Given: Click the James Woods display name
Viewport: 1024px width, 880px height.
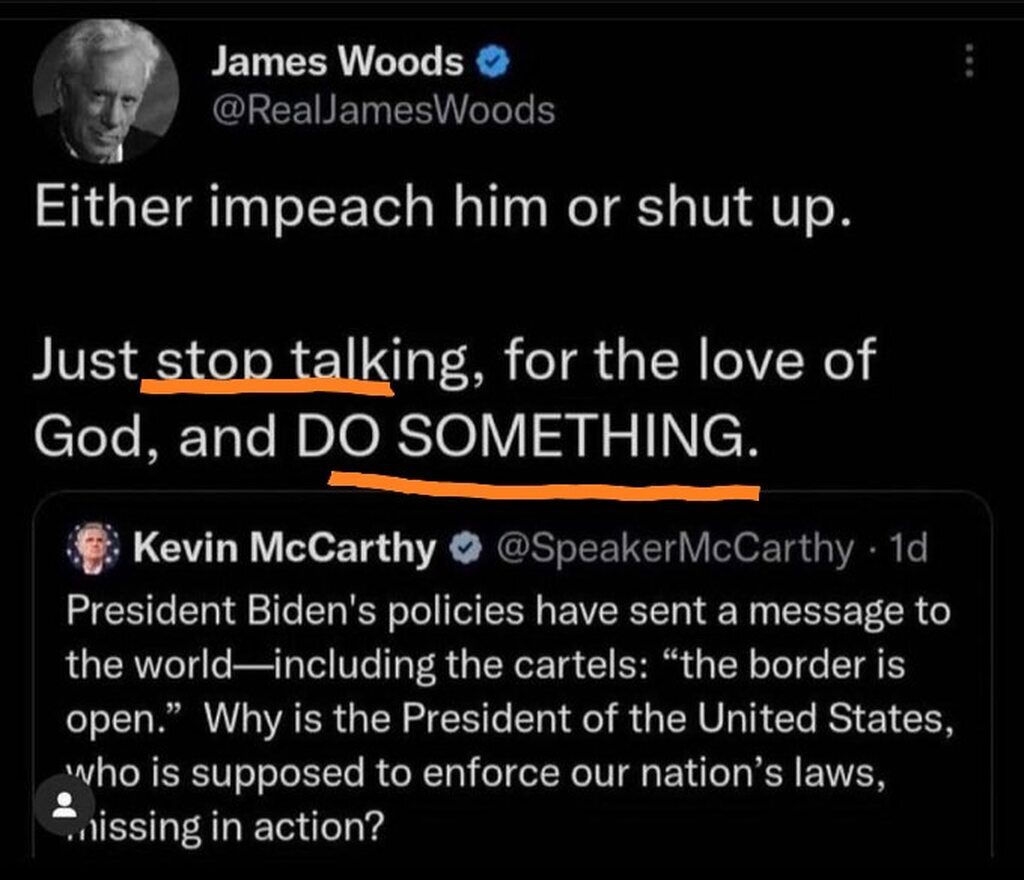Looking at the screenshot, I should (337, 61).
